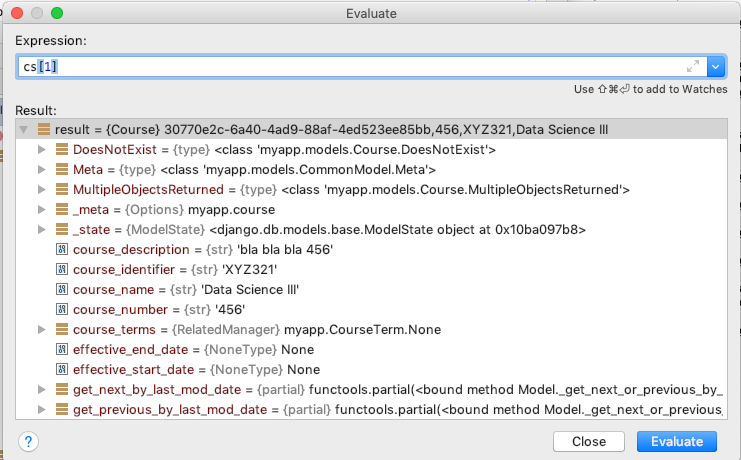
Task: Open the expression history dropdown
Action: [716, 67]
